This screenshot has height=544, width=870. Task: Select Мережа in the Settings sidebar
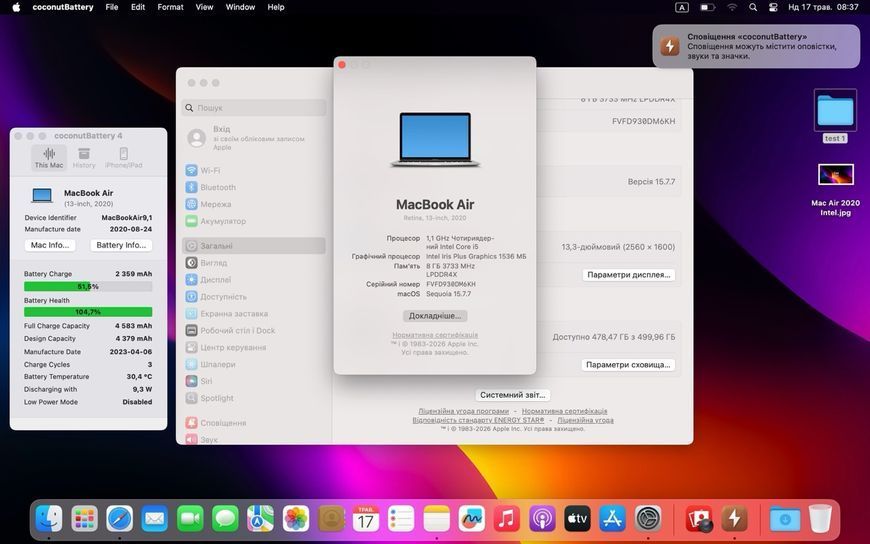pyautogui.click(x=254, y=204)
